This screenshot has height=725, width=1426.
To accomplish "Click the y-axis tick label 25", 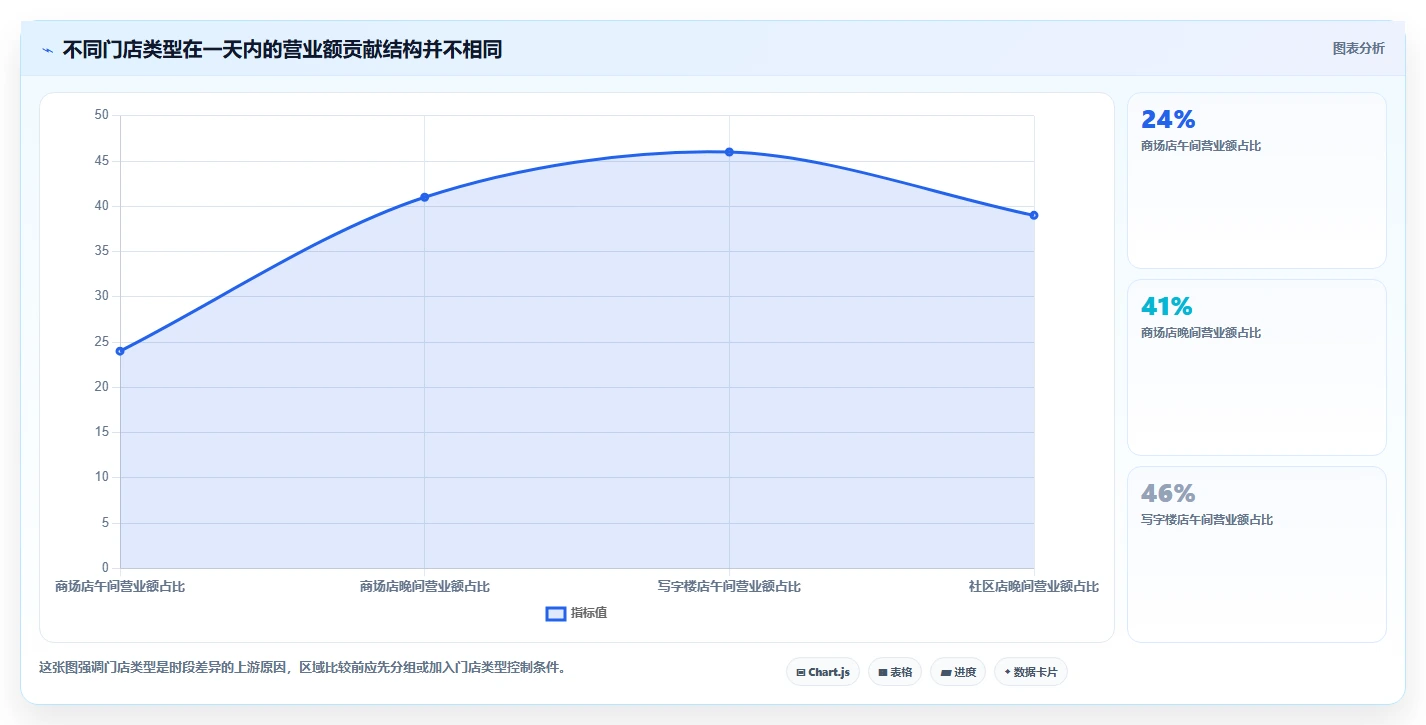I will [102, 342].
